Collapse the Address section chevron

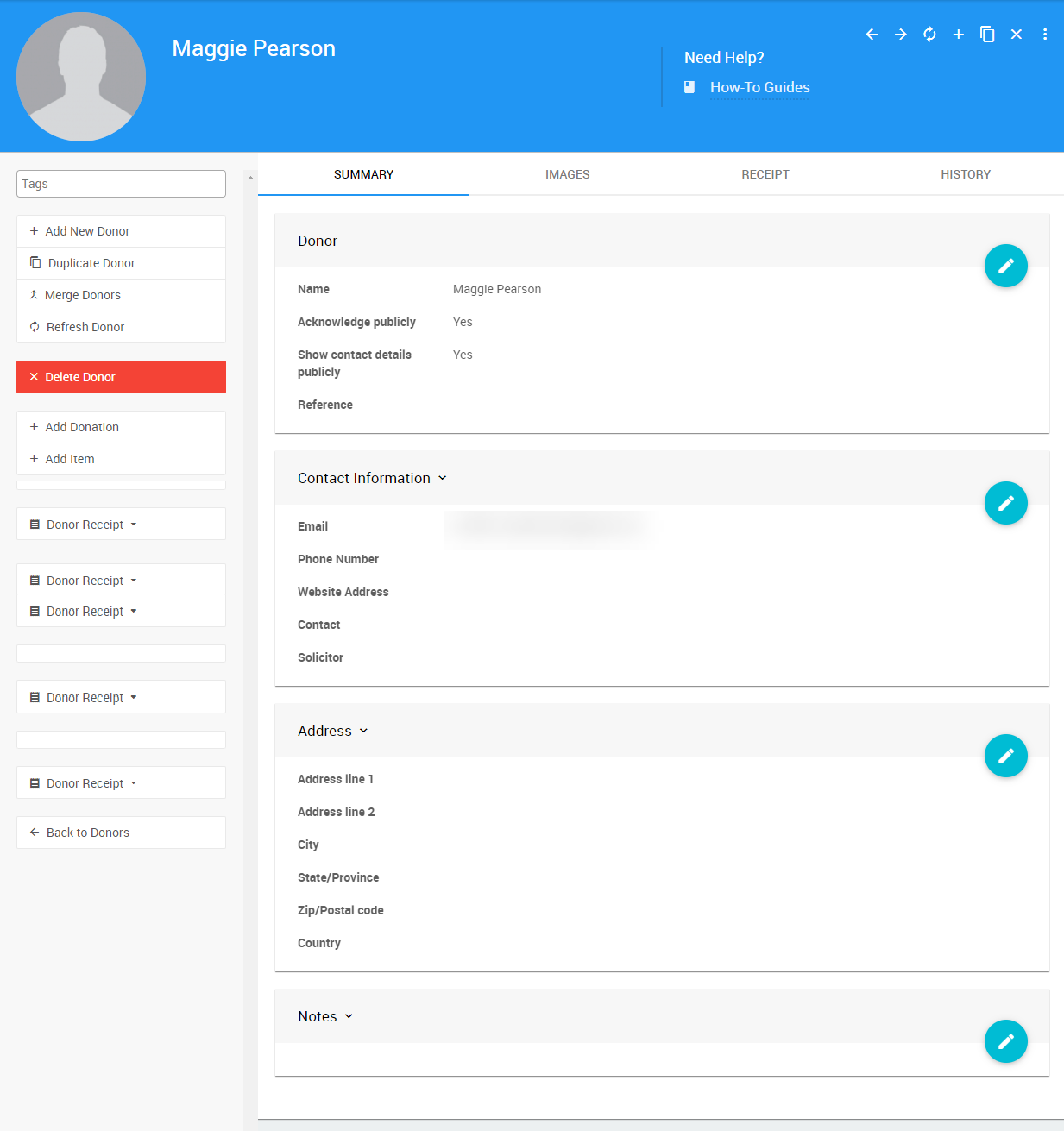point(363,731)
